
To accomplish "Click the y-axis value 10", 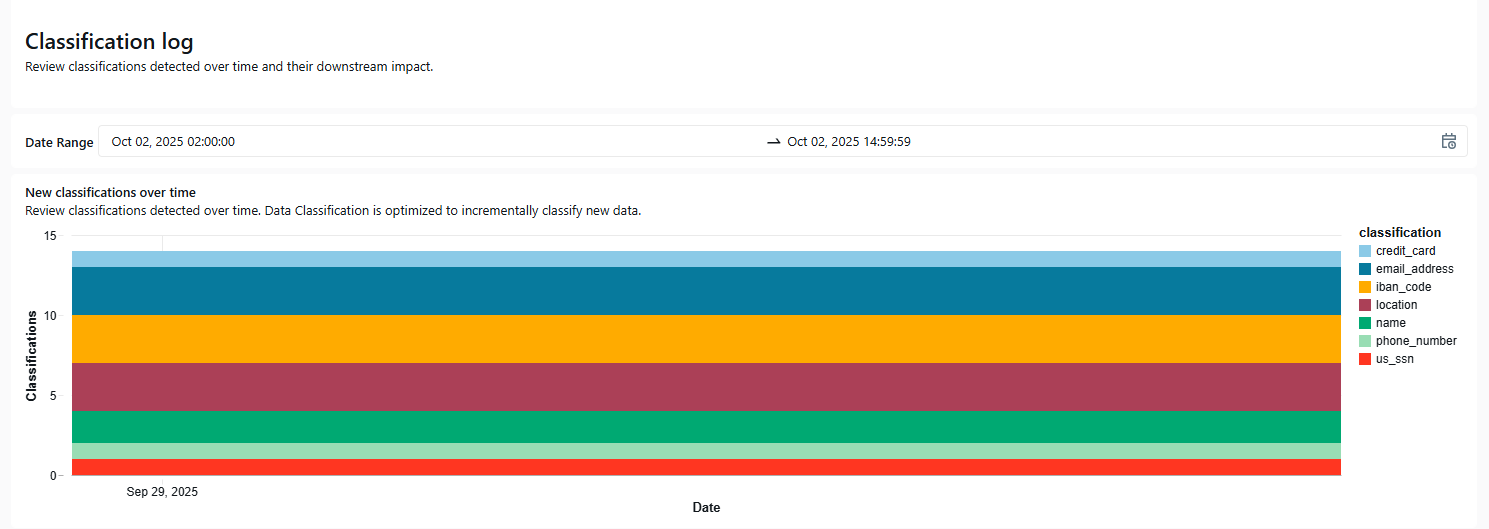I will click(x=51, y=315).
